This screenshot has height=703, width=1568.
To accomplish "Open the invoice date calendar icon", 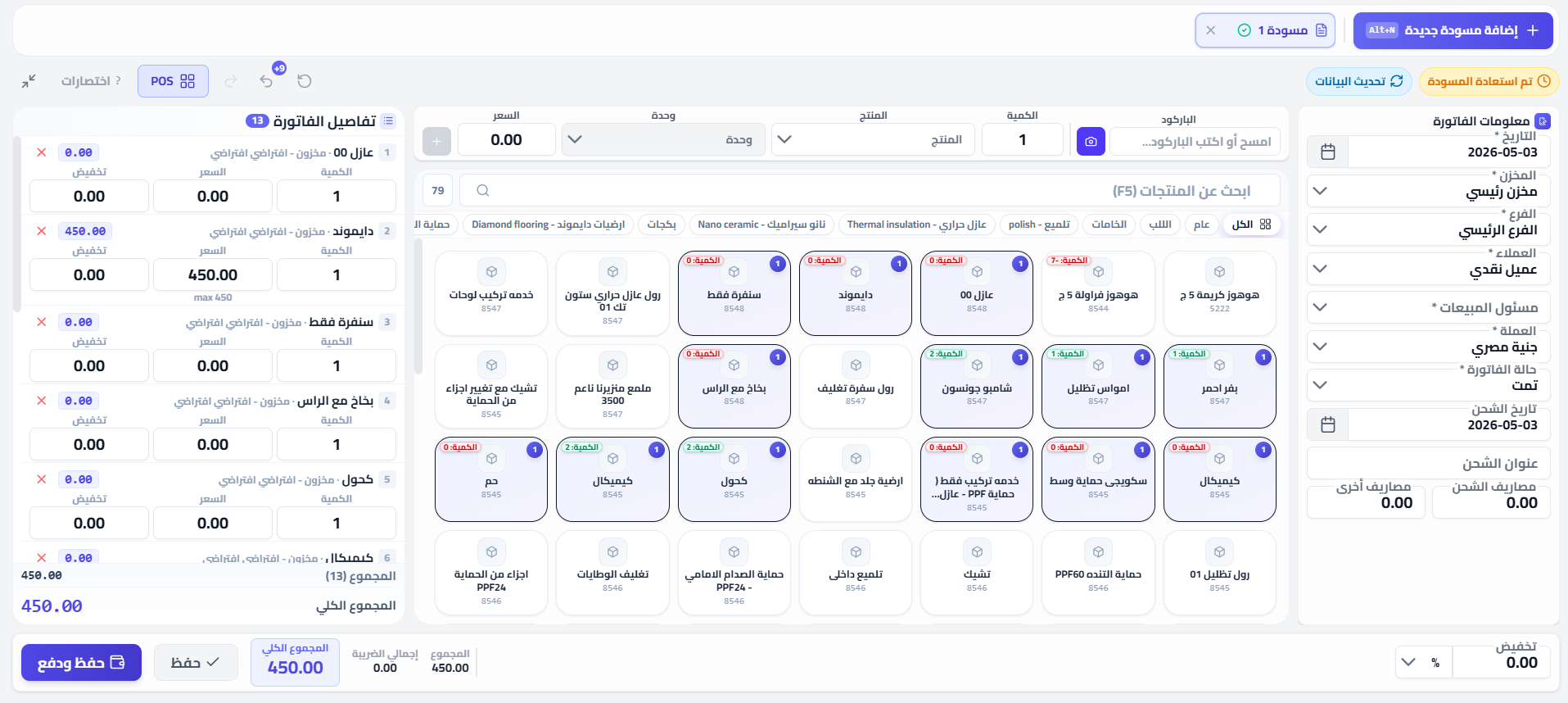I will point(1328,152).
